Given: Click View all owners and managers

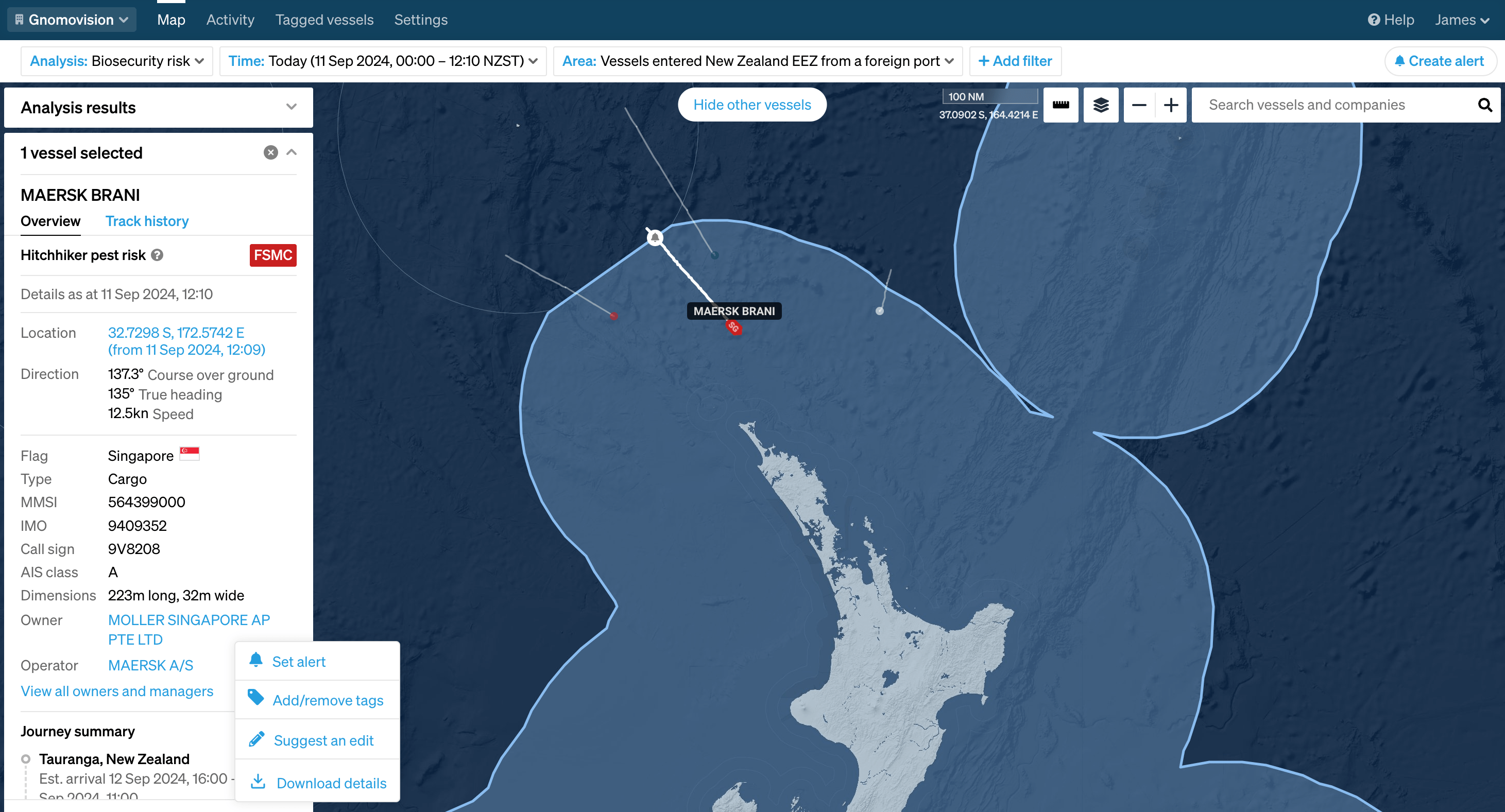Looking at the screenshot, I should pyautogui.click(x=117, y=691).
